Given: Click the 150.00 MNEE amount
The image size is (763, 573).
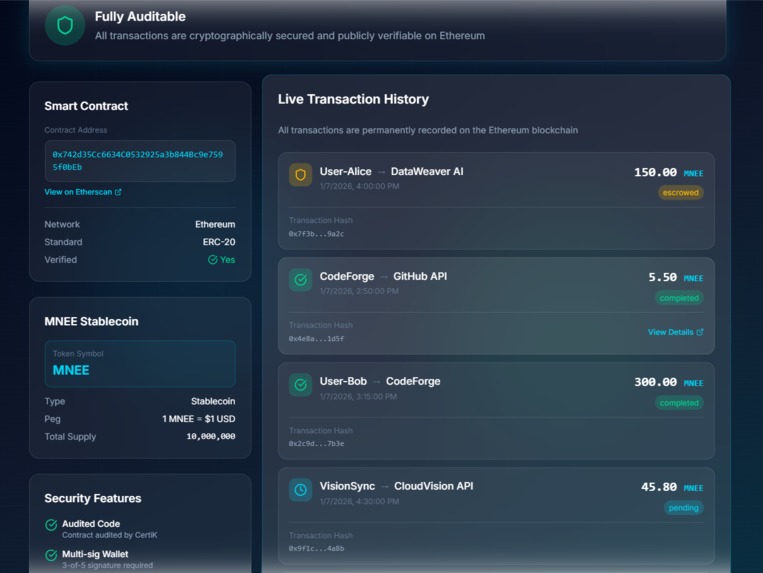Looking at the screenshot, I should coord(669,173).
